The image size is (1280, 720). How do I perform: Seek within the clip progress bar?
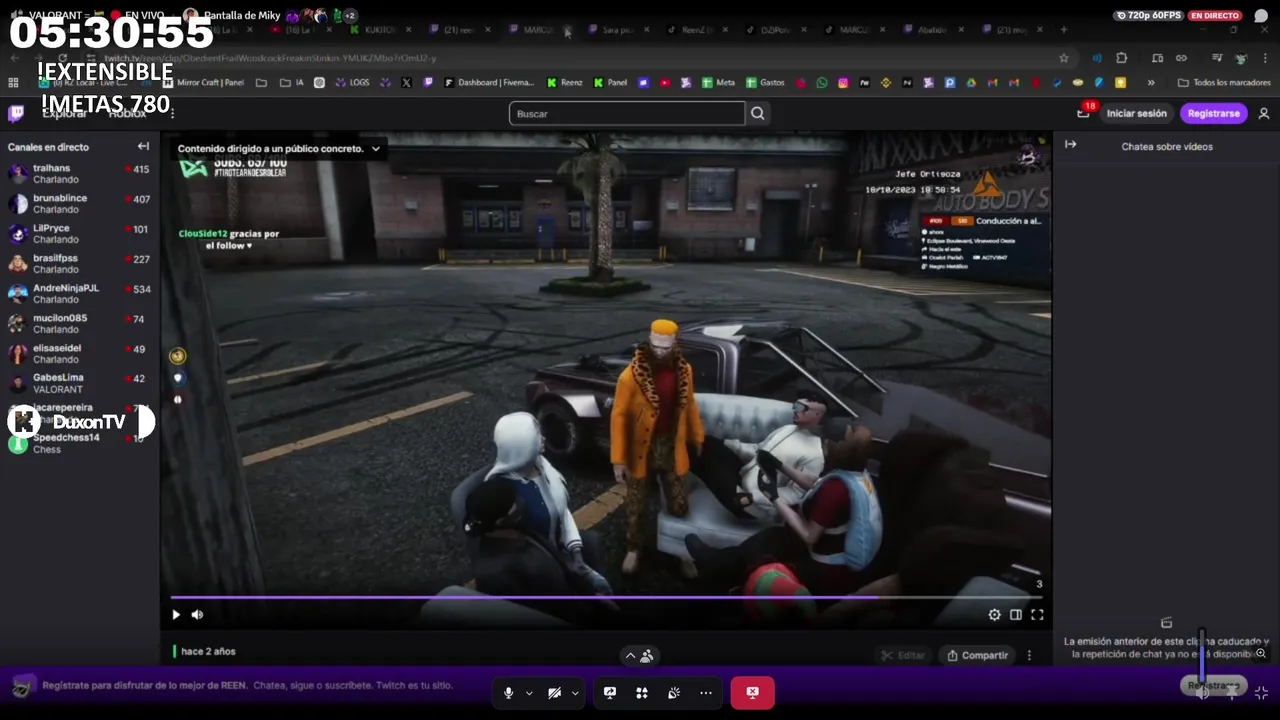tap(606, 598)
